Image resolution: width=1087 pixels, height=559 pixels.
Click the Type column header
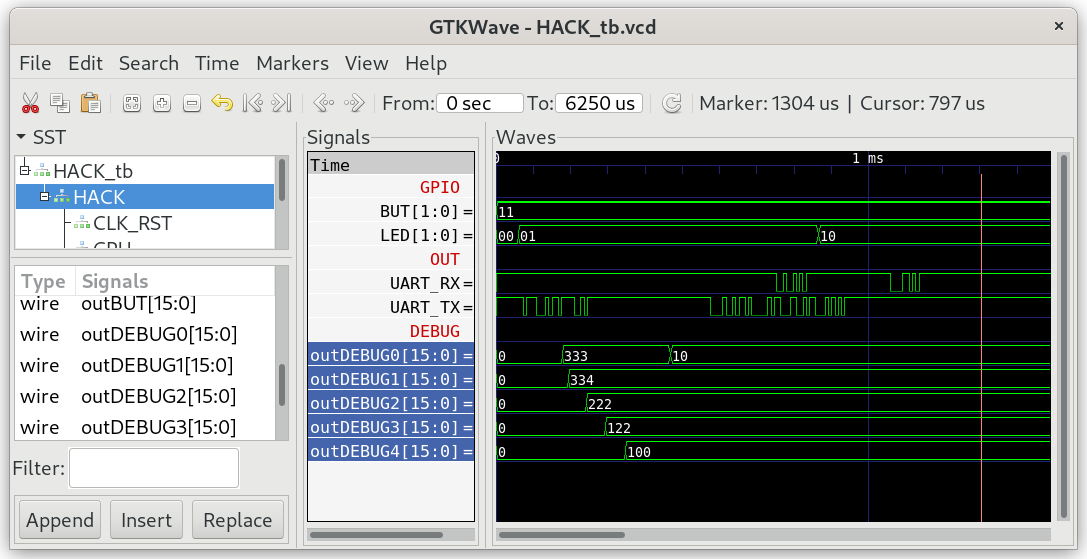pyautogui.click(x=43, y=282)
